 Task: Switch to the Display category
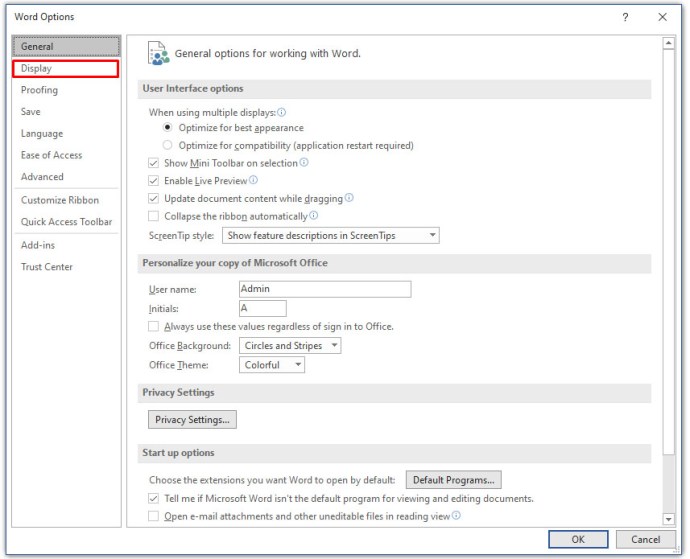(66, 69)
